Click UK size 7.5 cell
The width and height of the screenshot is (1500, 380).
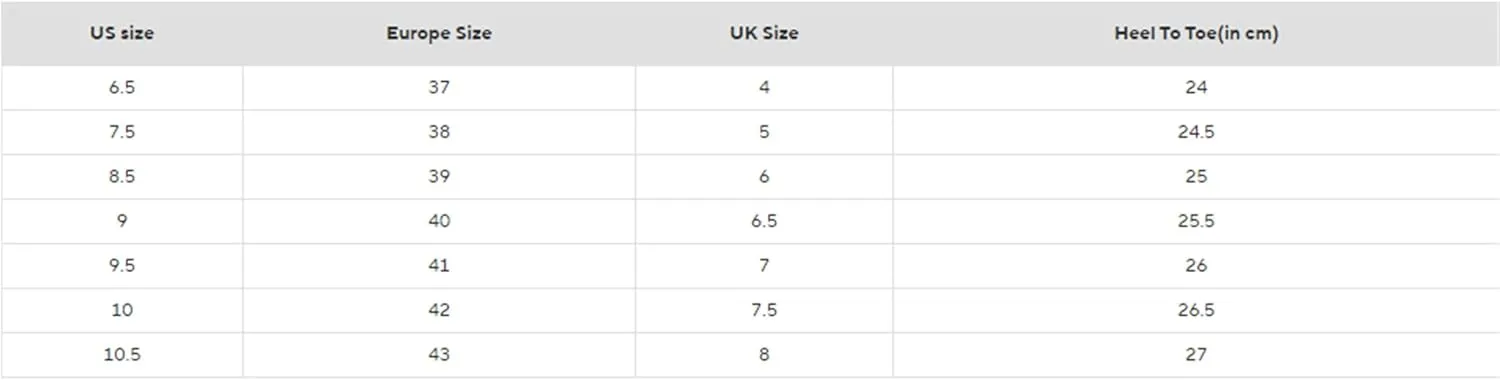[764, 310]
